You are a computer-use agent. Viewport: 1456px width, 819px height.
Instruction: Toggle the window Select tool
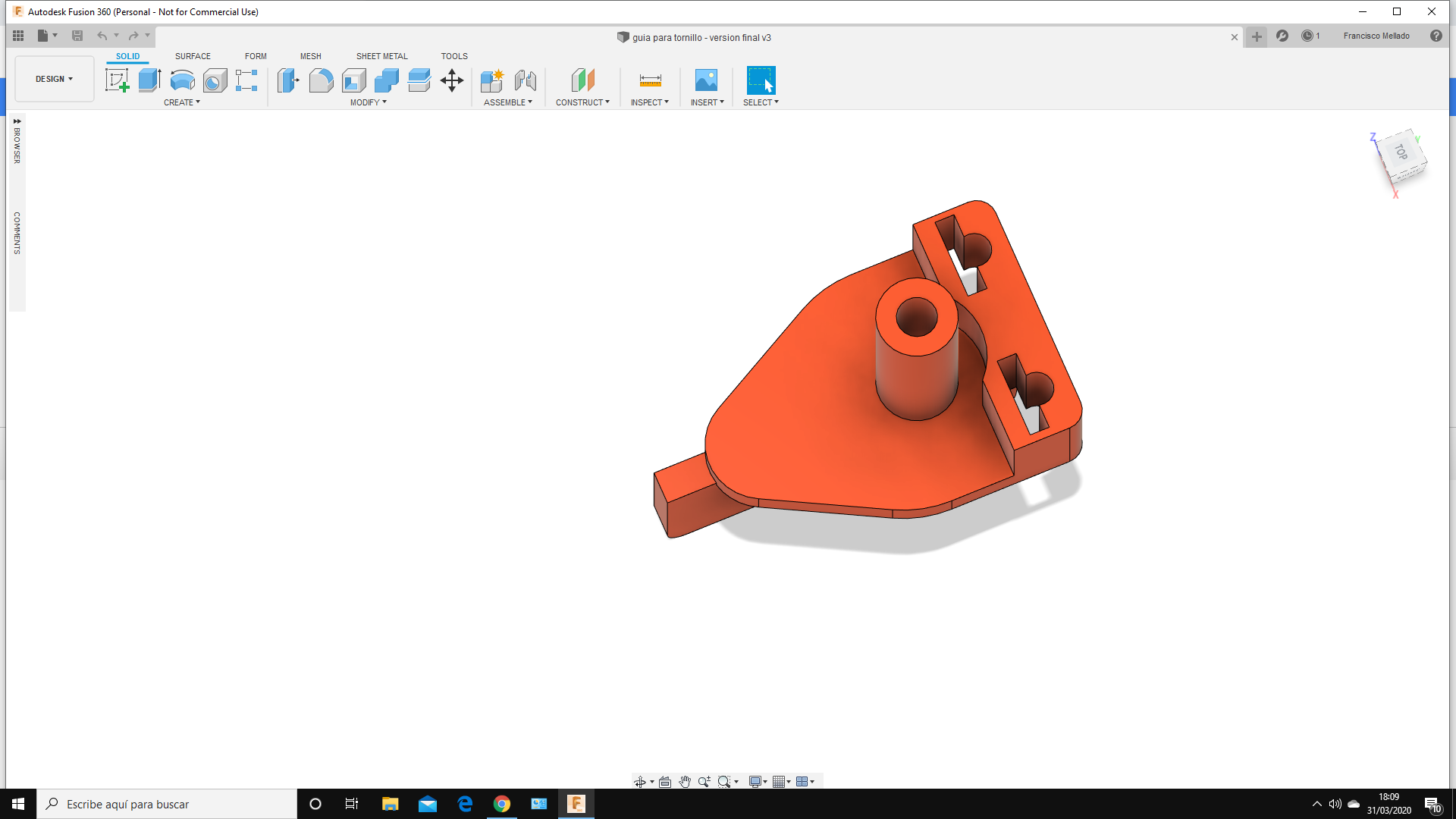(x=761, y=80)
